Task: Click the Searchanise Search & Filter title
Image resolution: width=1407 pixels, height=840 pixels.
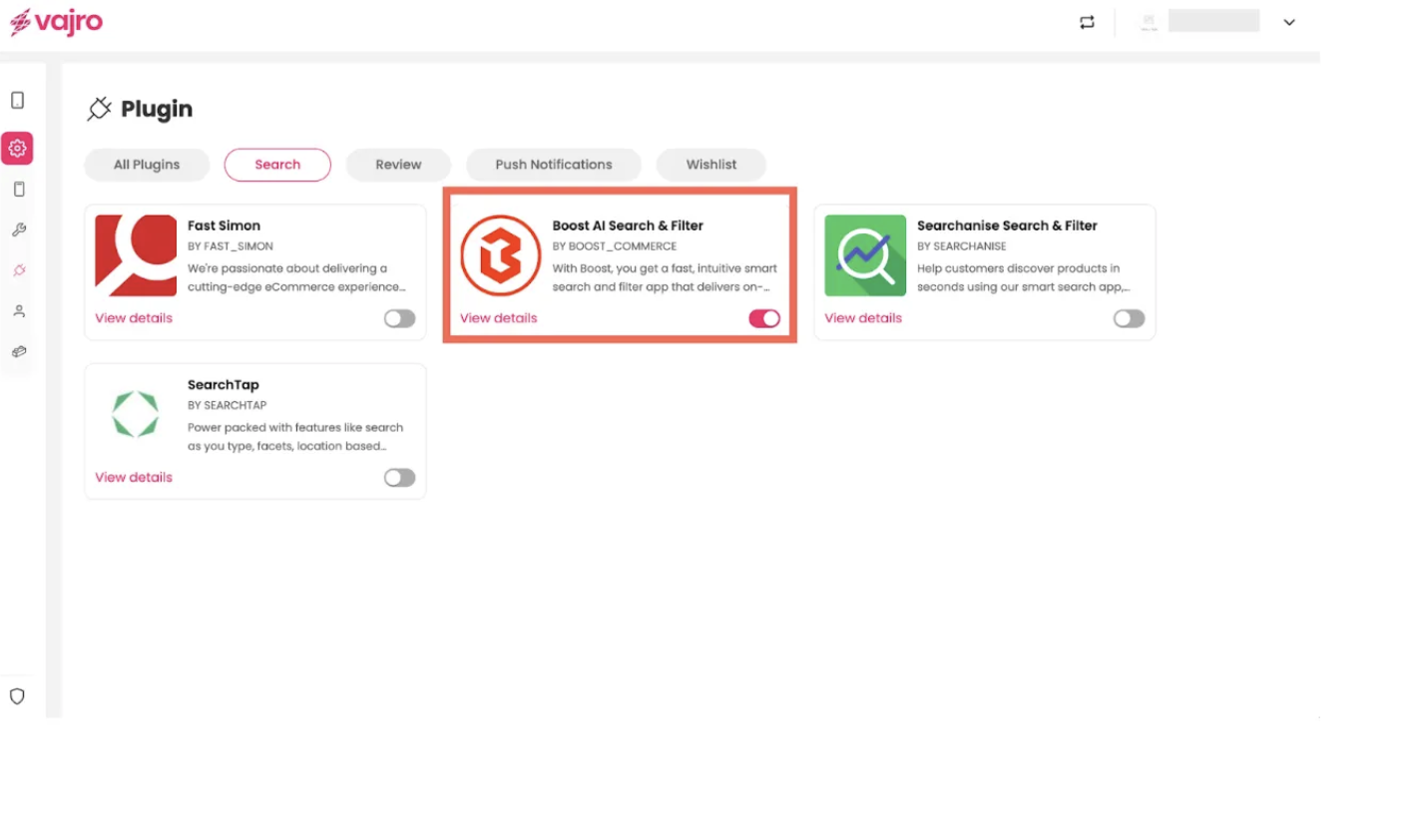Action: pyautogui.click(x=1007, y=225)
